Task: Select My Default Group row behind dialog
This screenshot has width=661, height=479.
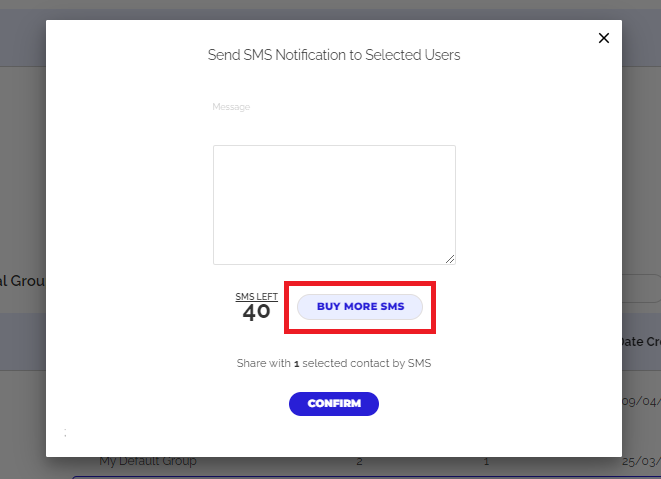Action: (148, 461)
